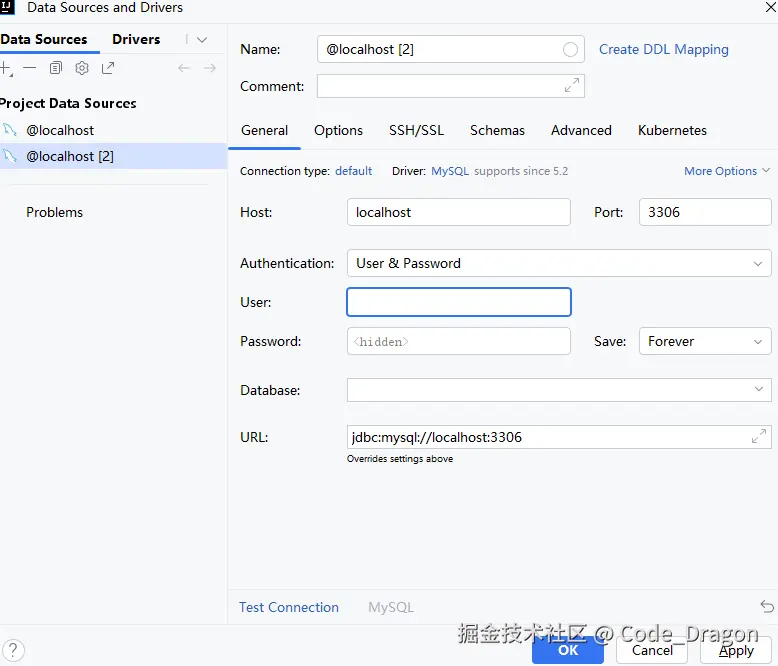This screenshot has width=778, height=666.
Task: Click the MySQL driver link
Action: (450, 171)
